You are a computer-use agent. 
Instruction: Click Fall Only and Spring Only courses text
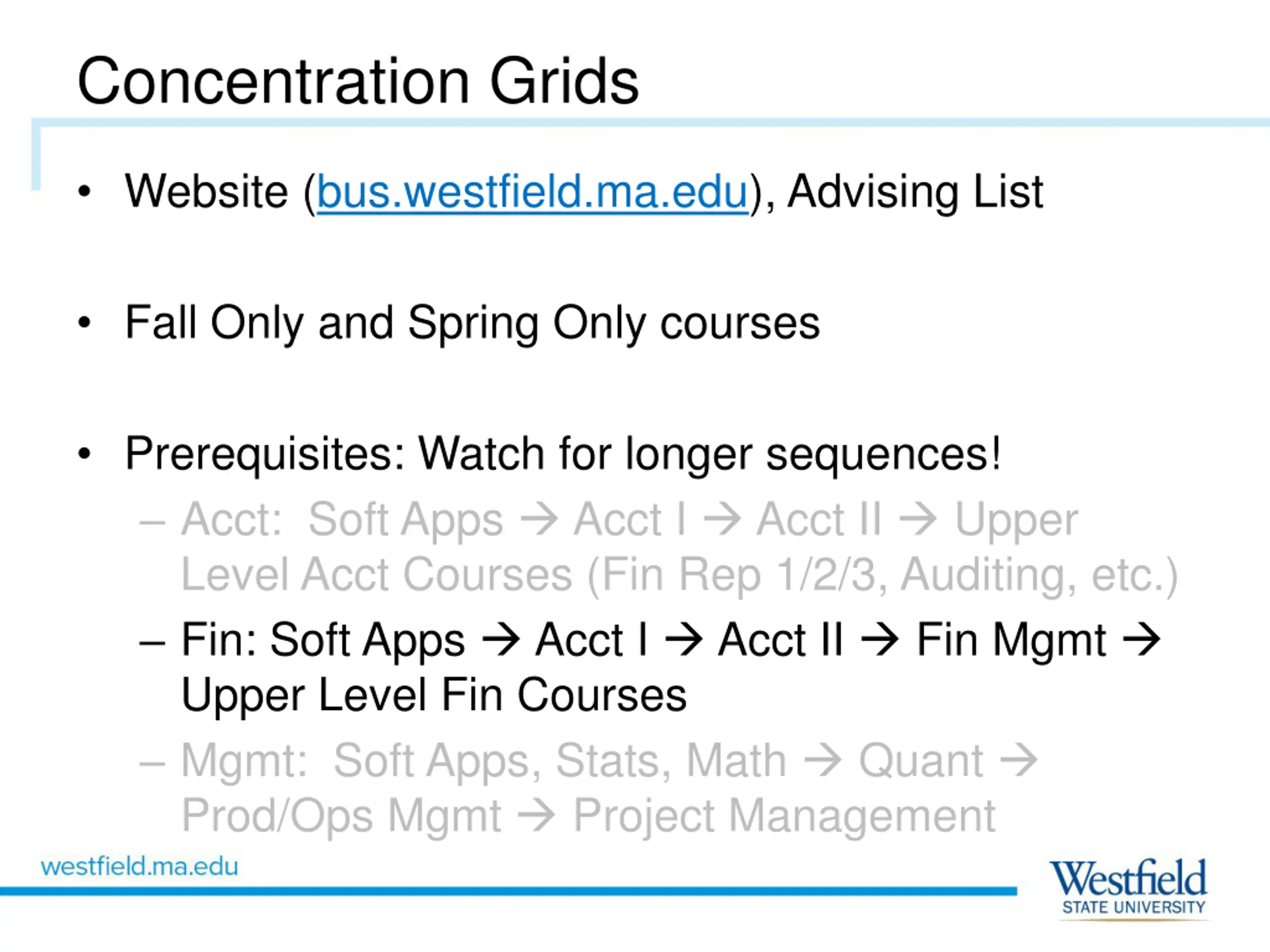click(472, 324)
